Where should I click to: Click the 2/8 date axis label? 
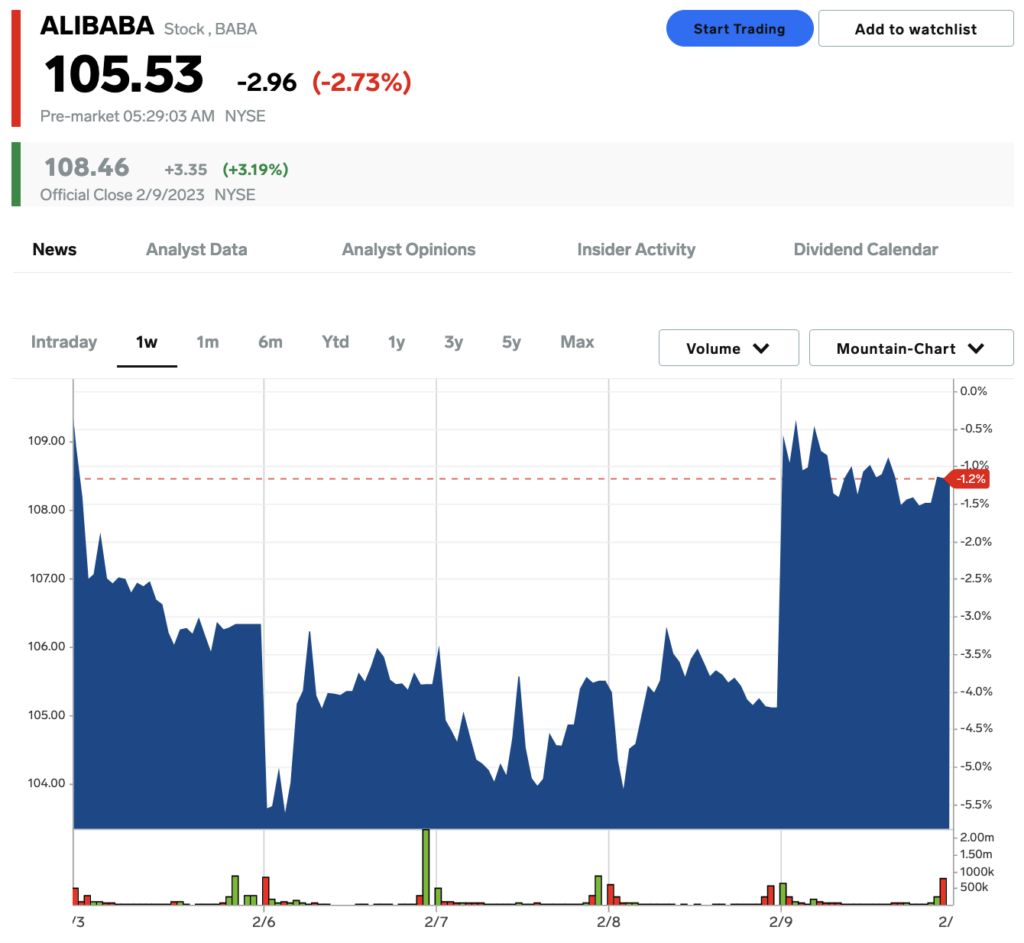pyautogui.click(x=609, y=922)
